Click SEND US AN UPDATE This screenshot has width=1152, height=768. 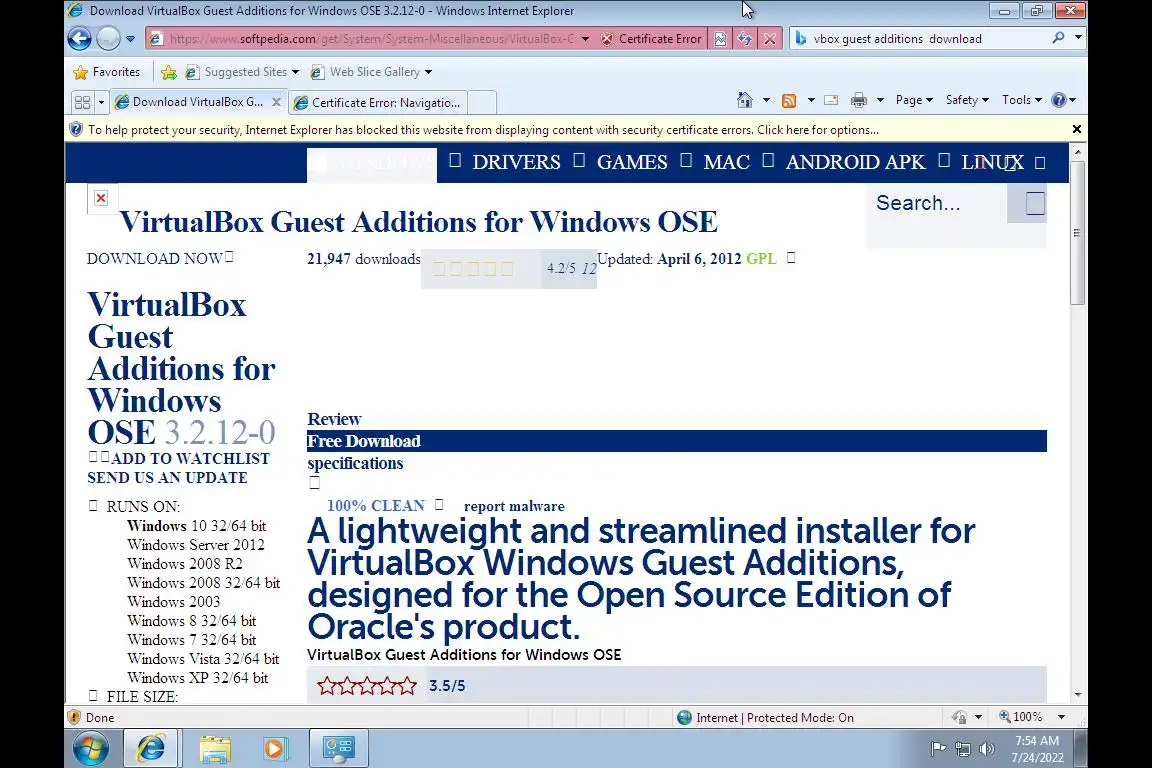pyautogui.click(x=168, y=478)
